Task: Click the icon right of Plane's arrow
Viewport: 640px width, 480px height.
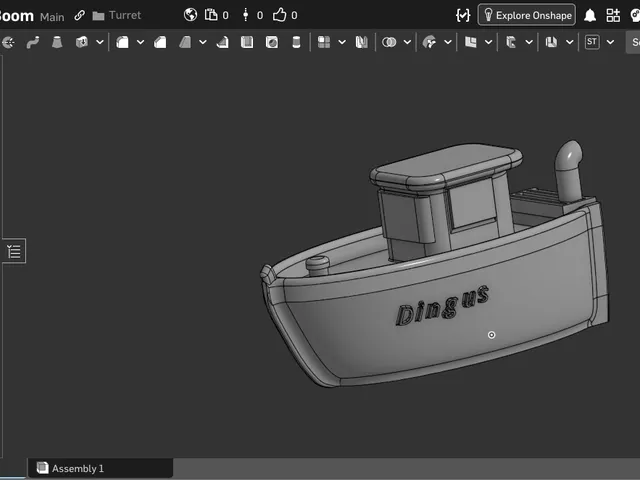Action: pos(511,42)
